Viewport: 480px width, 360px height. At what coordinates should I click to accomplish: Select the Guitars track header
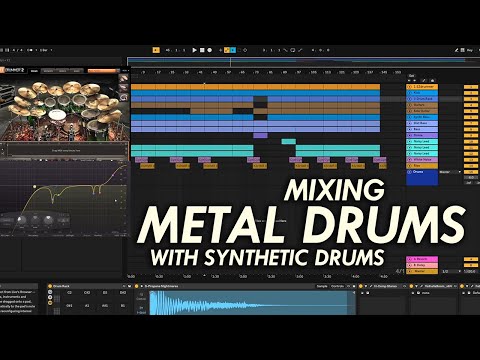(x=422, y=105)
